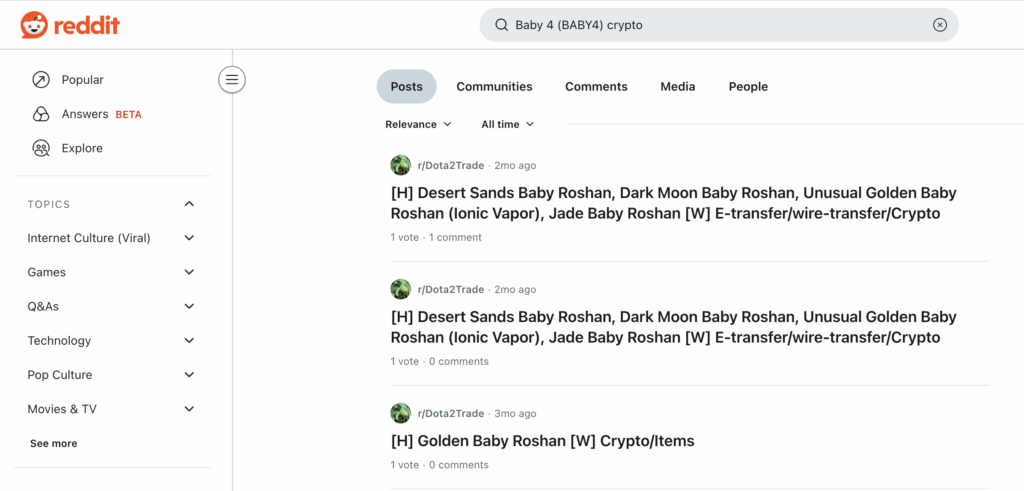Expand the Technology topic

[189, 341]
